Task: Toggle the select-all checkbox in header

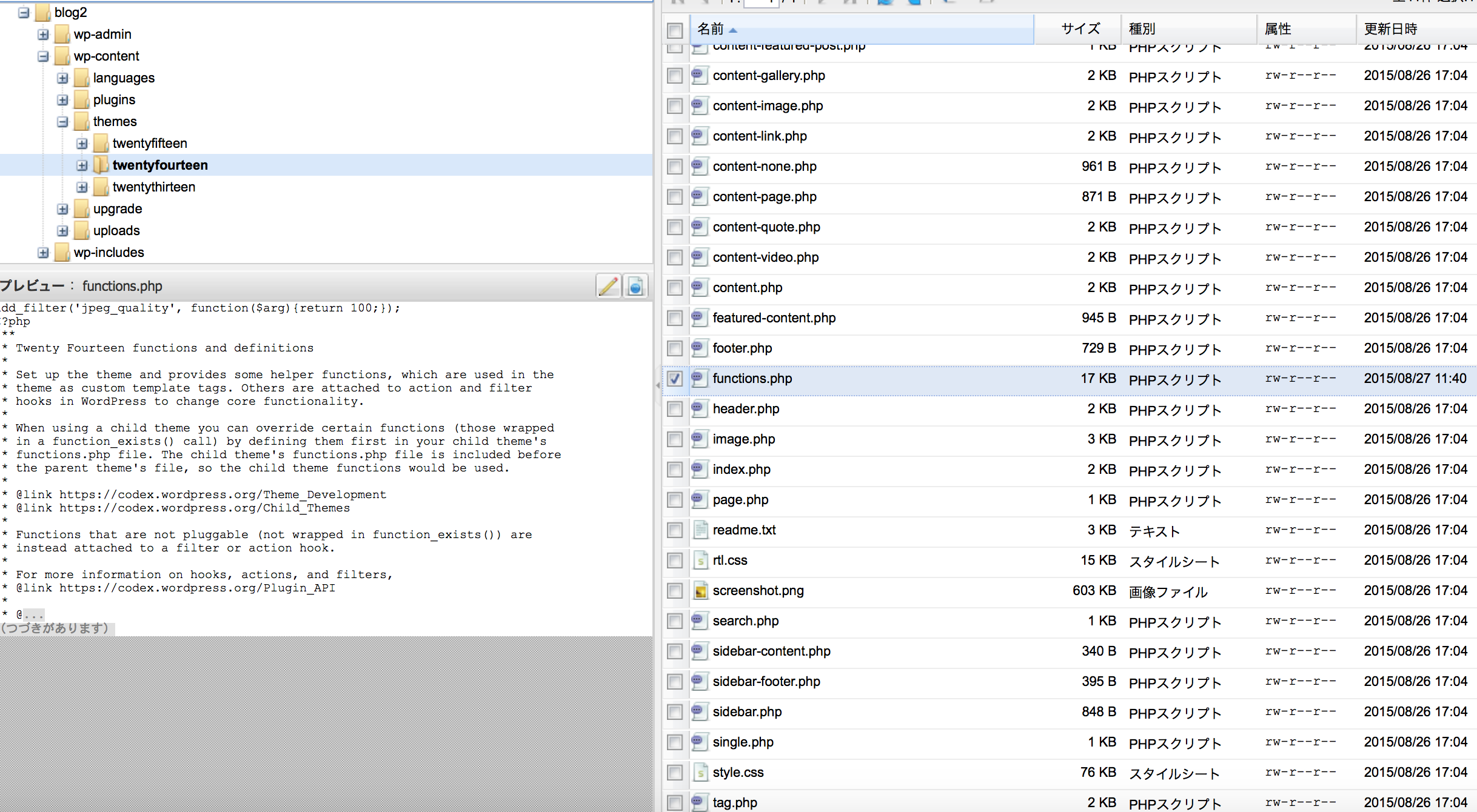Action: point(674,30)
